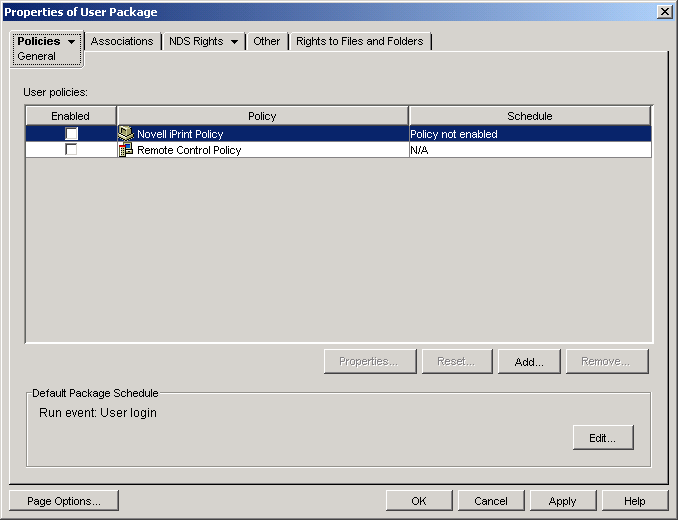Viewport: 678px width, 520px height.
Task: Click the Policy column header
Action: point(262,116)
